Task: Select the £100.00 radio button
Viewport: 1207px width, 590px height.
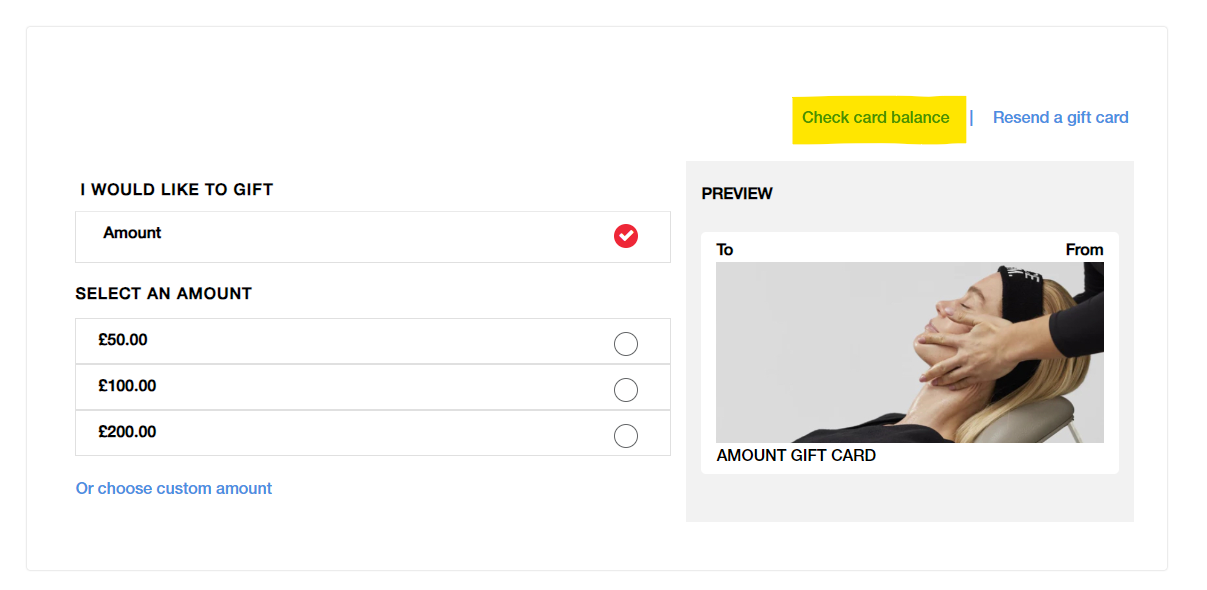Action: coord(626,390)
